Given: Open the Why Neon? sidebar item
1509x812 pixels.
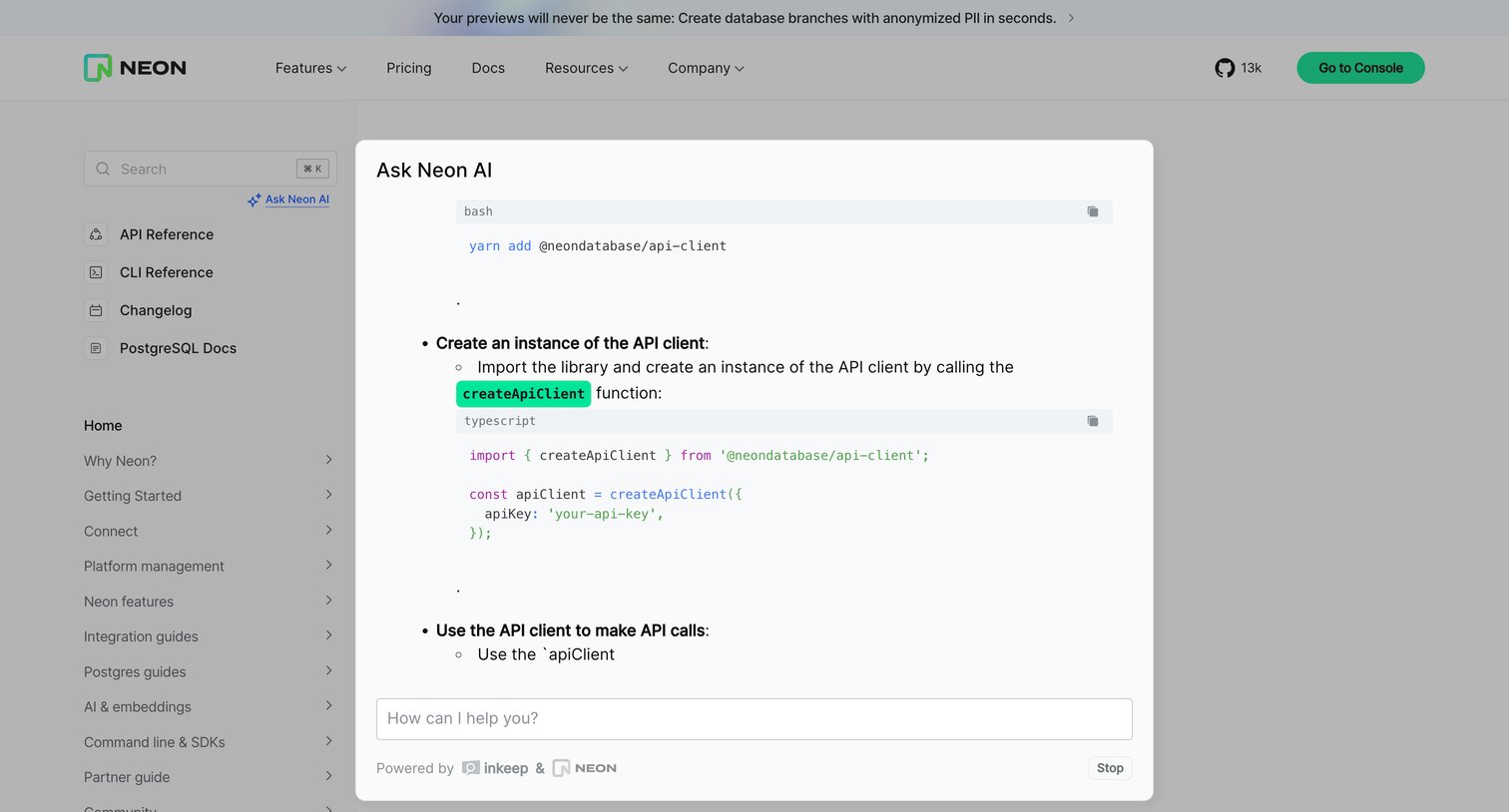Looking at the screenshot, I should (x=120, y=461).
